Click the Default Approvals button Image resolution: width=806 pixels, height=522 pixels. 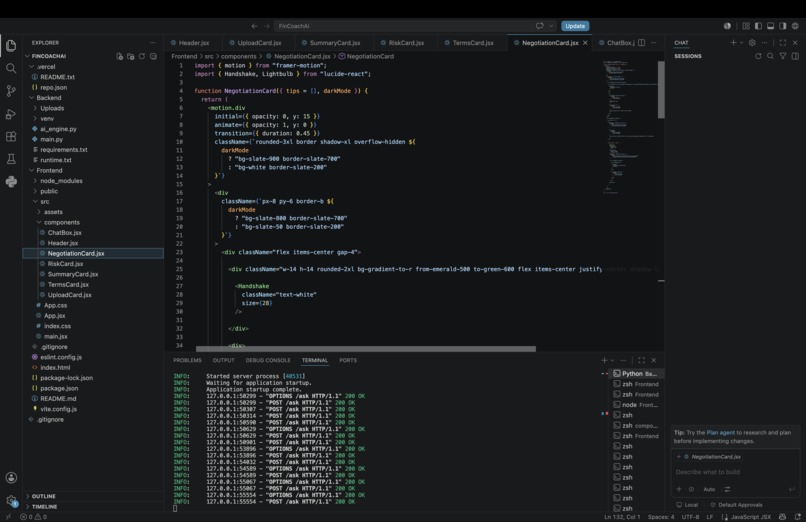click(x=736, y=505)
